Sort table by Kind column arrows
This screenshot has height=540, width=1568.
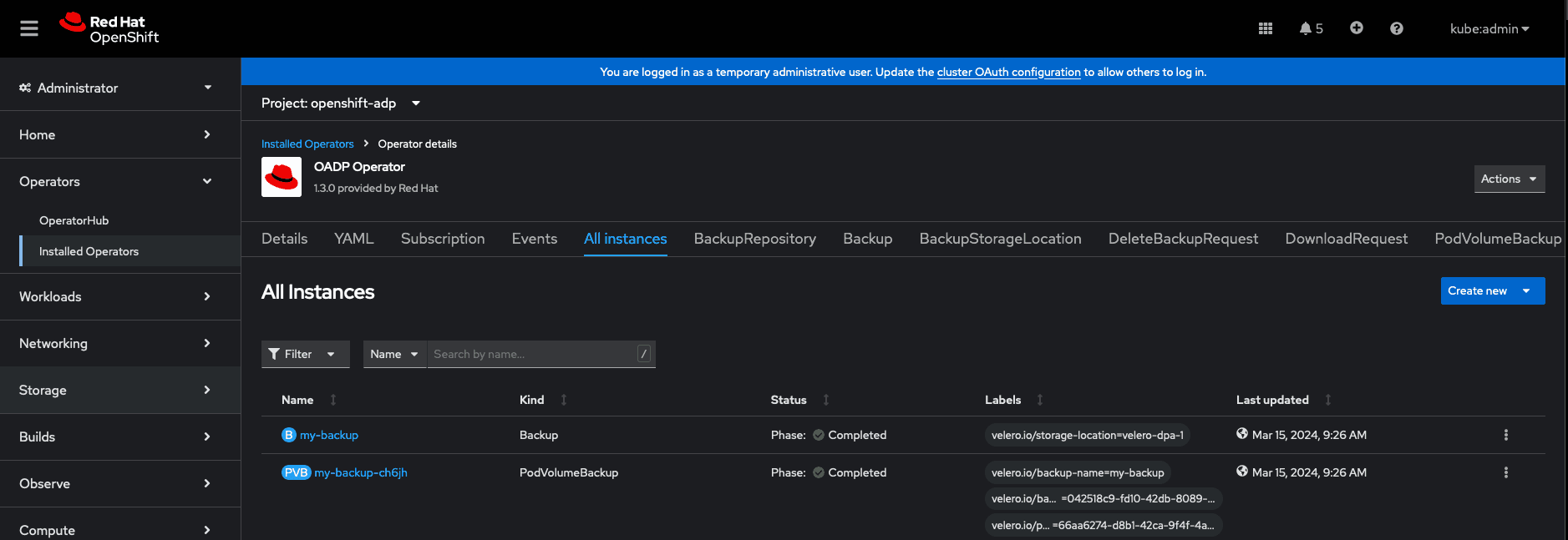(564, 400)
